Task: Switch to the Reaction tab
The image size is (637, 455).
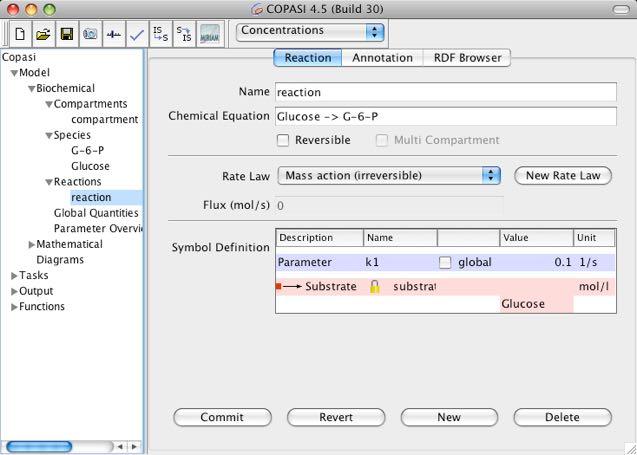Action: click(x=308, y=58)
